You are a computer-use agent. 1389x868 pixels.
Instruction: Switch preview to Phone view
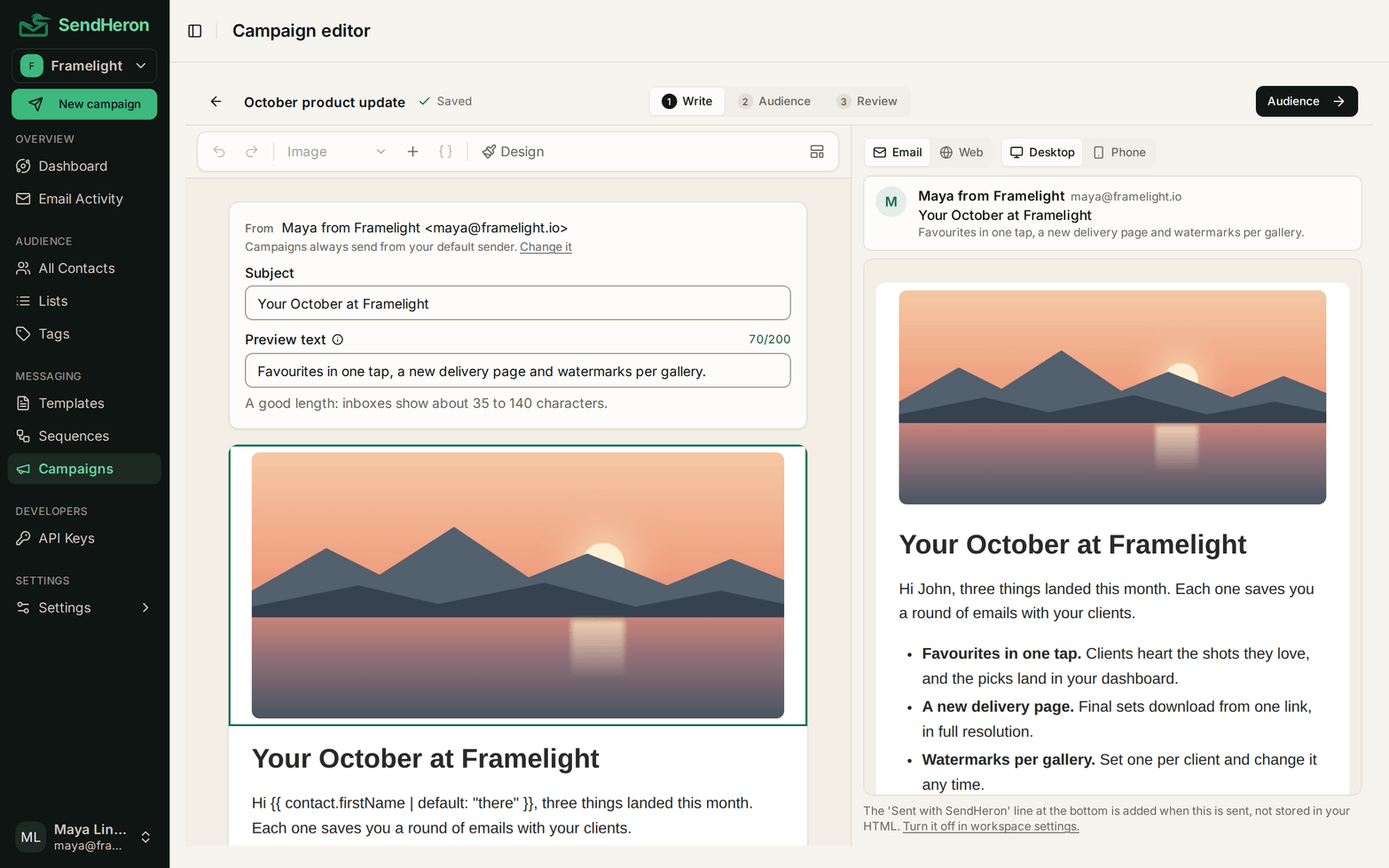click(x=1119, y=152)
